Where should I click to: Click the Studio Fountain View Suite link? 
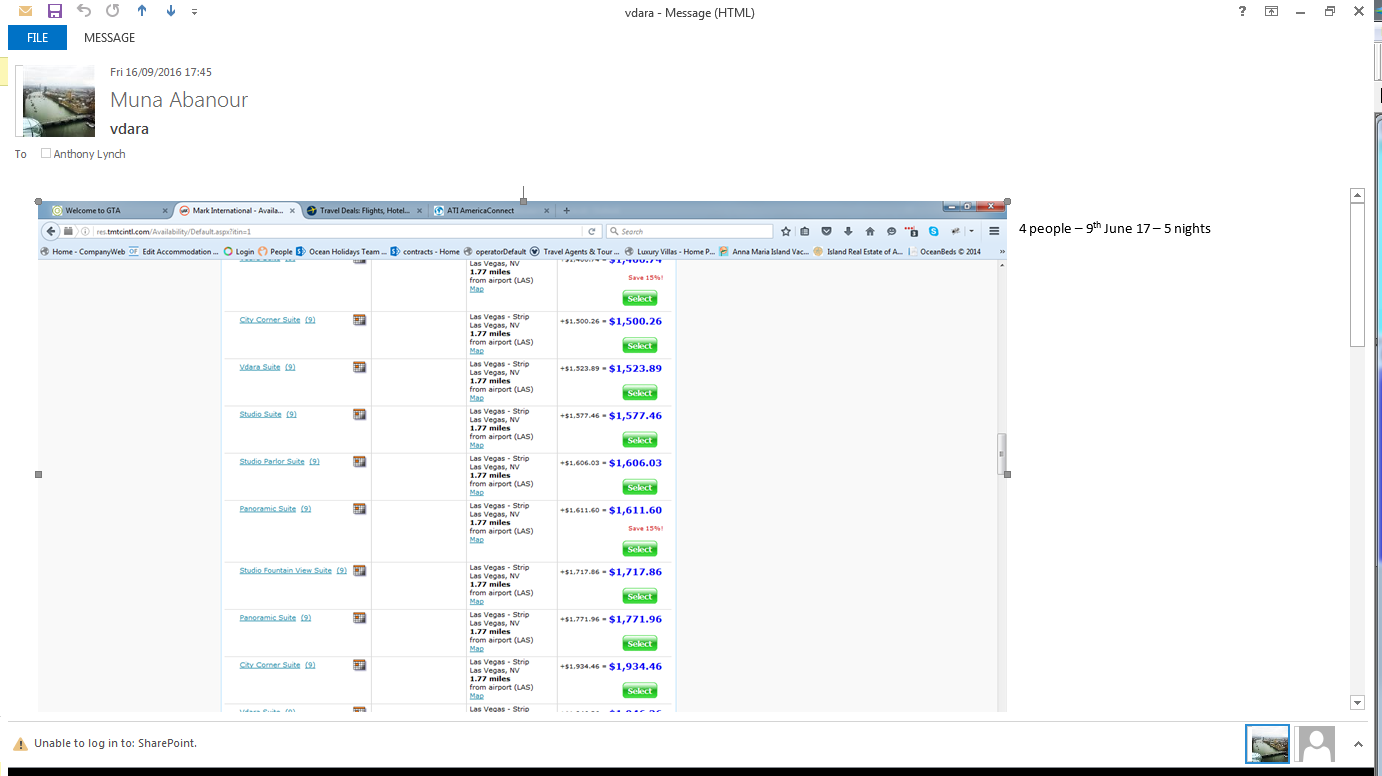coord(285,570)
